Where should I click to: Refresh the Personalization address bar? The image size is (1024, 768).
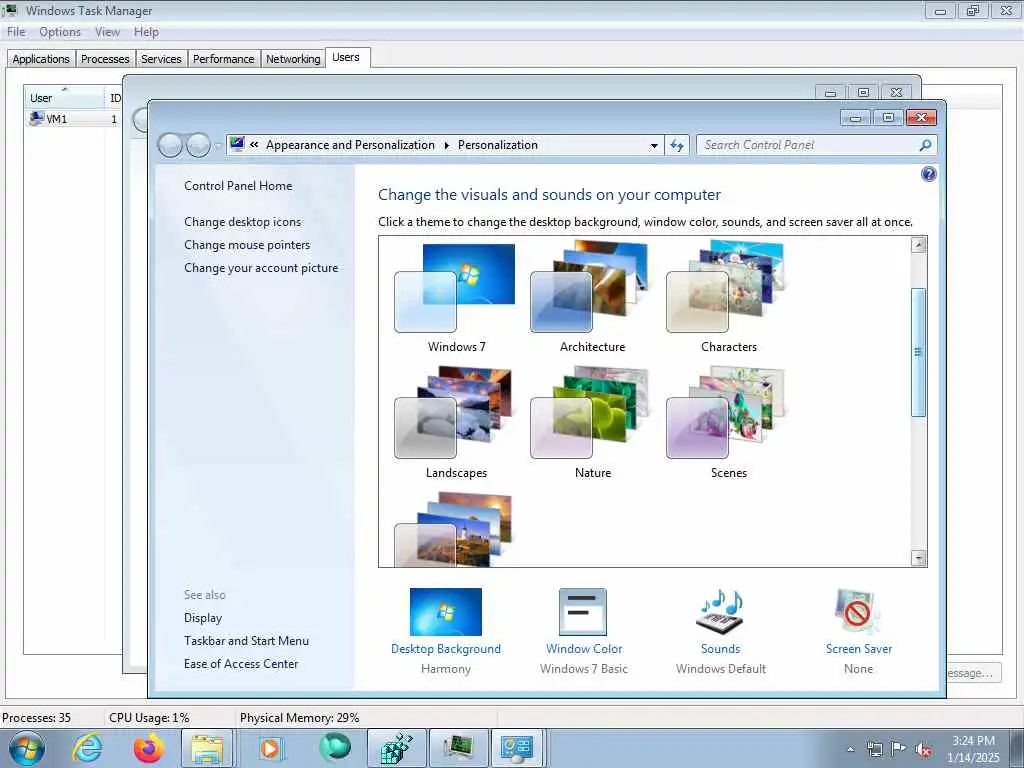click(x=677, y=145)
